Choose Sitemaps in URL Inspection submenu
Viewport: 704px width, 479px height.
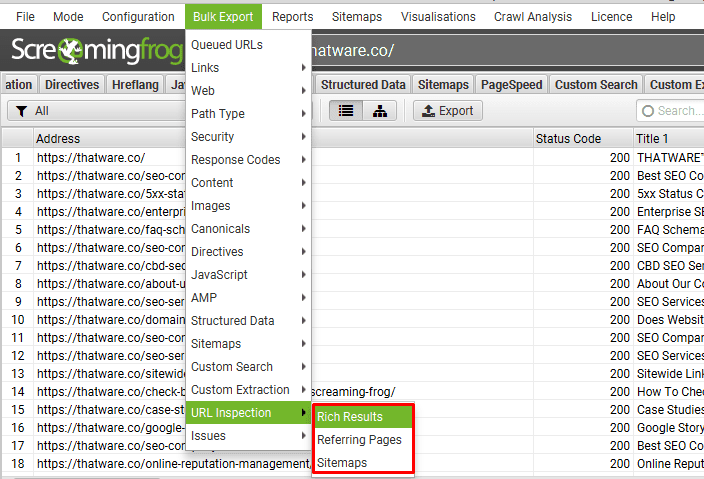tap(363, 462)
